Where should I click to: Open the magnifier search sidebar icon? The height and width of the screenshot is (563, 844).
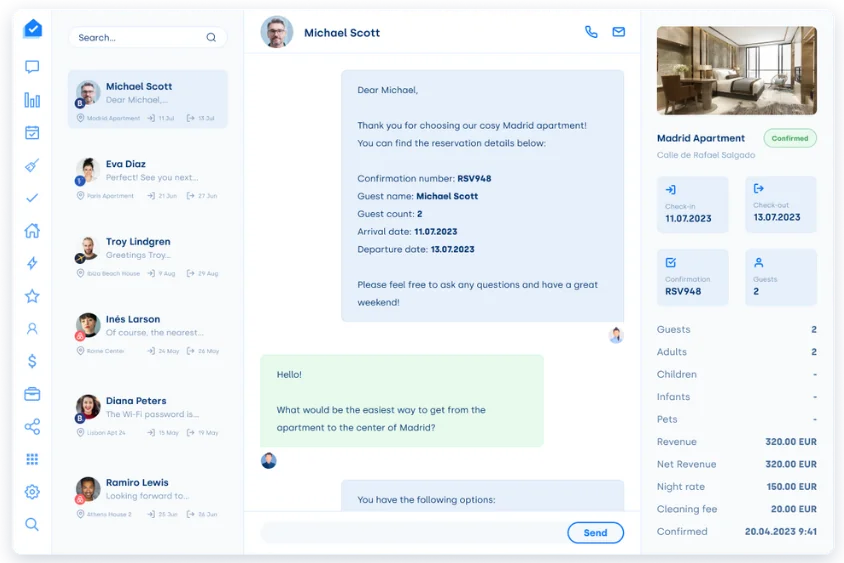[x=32, y=524]
